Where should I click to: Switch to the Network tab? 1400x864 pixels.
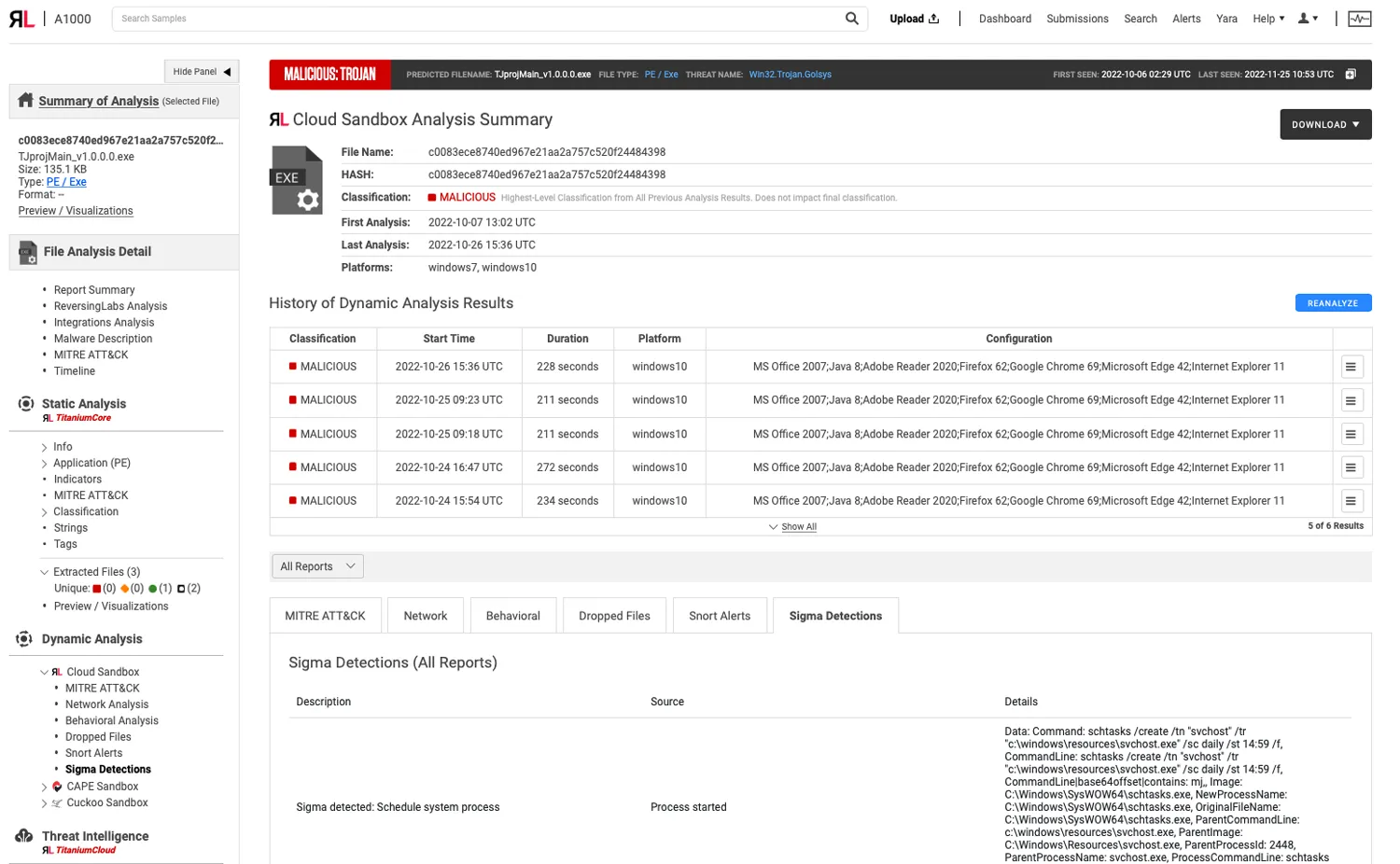(425, 615)
